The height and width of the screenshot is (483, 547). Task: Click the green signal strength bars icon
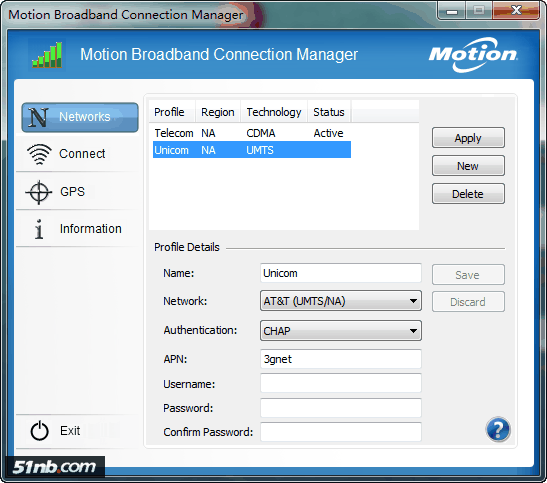click(x=47, y=55)
